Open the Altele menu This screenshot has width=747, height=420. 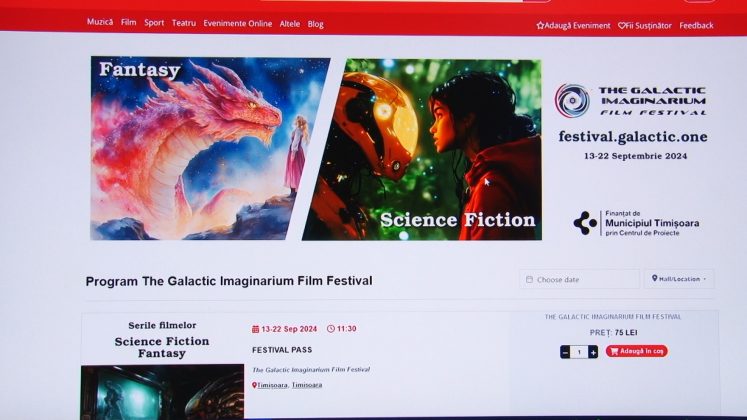(x=290, y=24)
